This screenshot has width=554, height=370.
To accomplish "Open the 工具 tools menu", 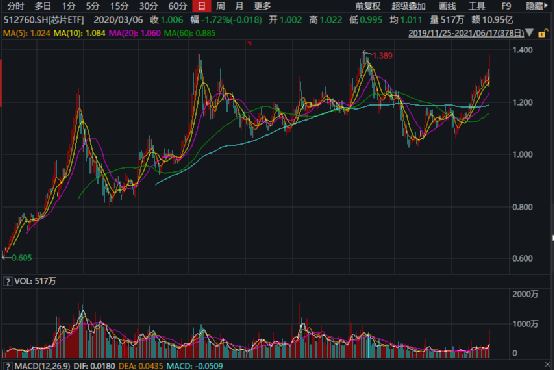I will pyautogui.click(x=477, y=6).
